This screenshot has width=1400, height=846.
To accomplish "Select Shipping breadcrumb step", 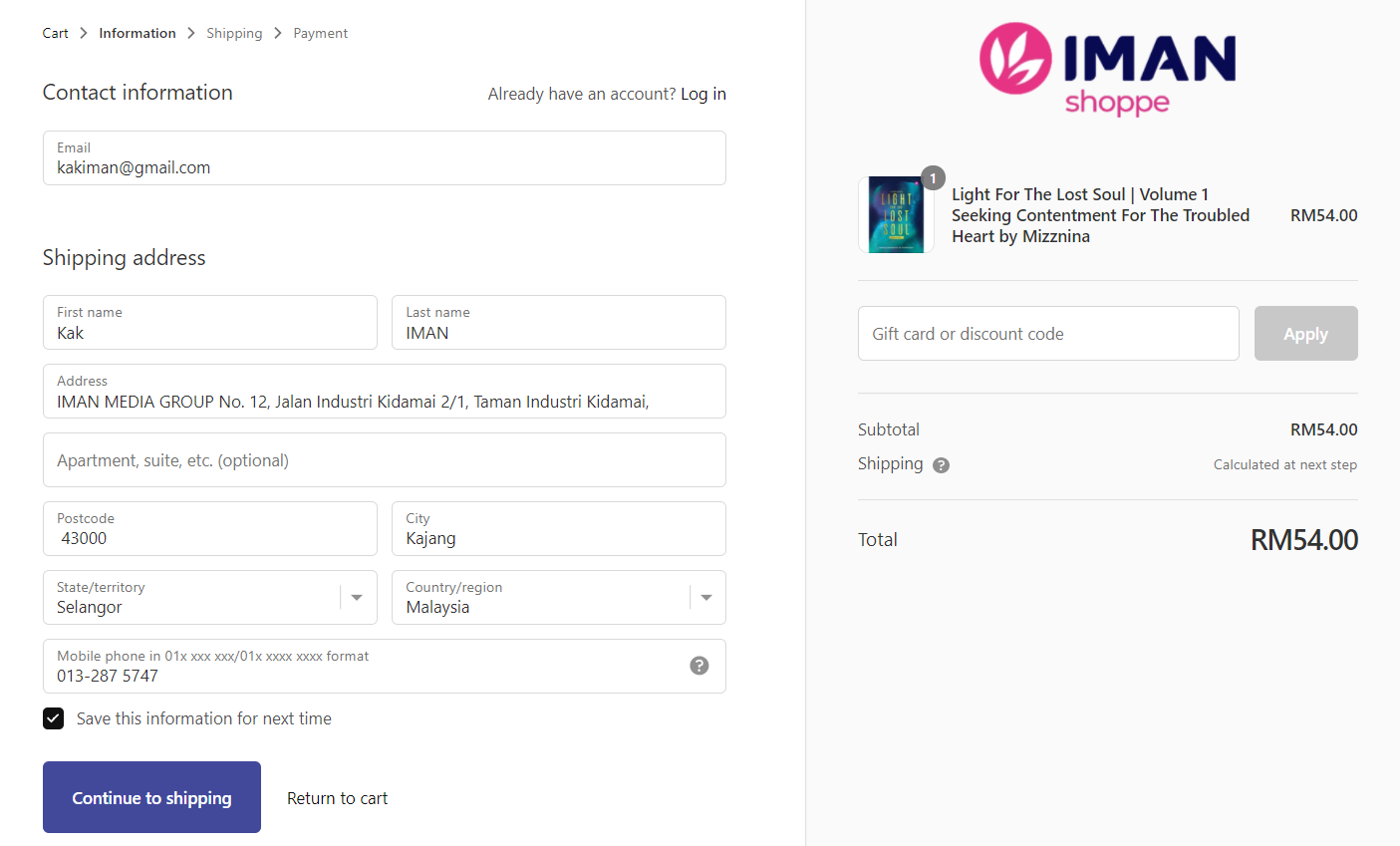I will (234, 33).
